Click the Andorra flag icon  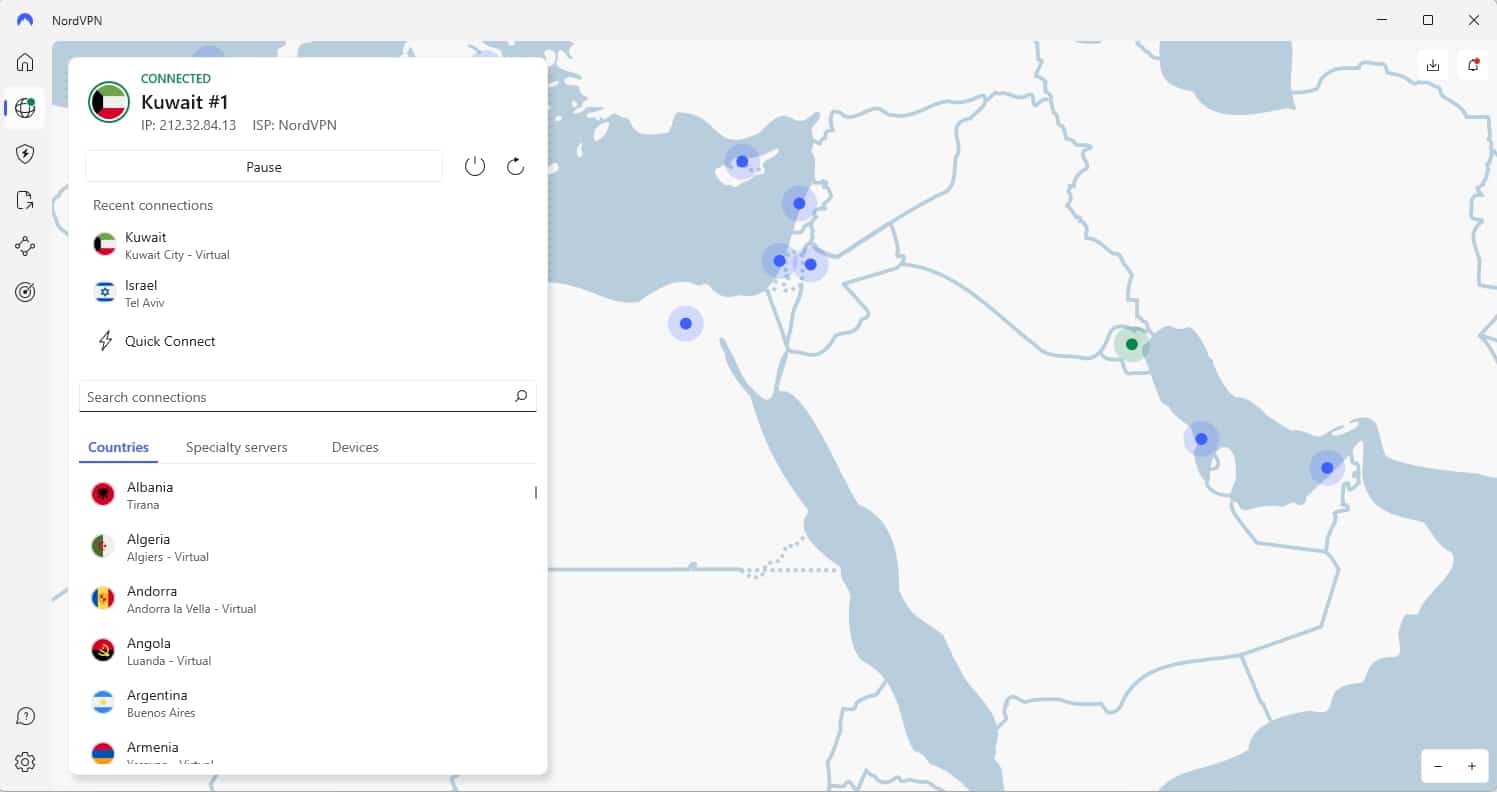[x=103, y=598]
